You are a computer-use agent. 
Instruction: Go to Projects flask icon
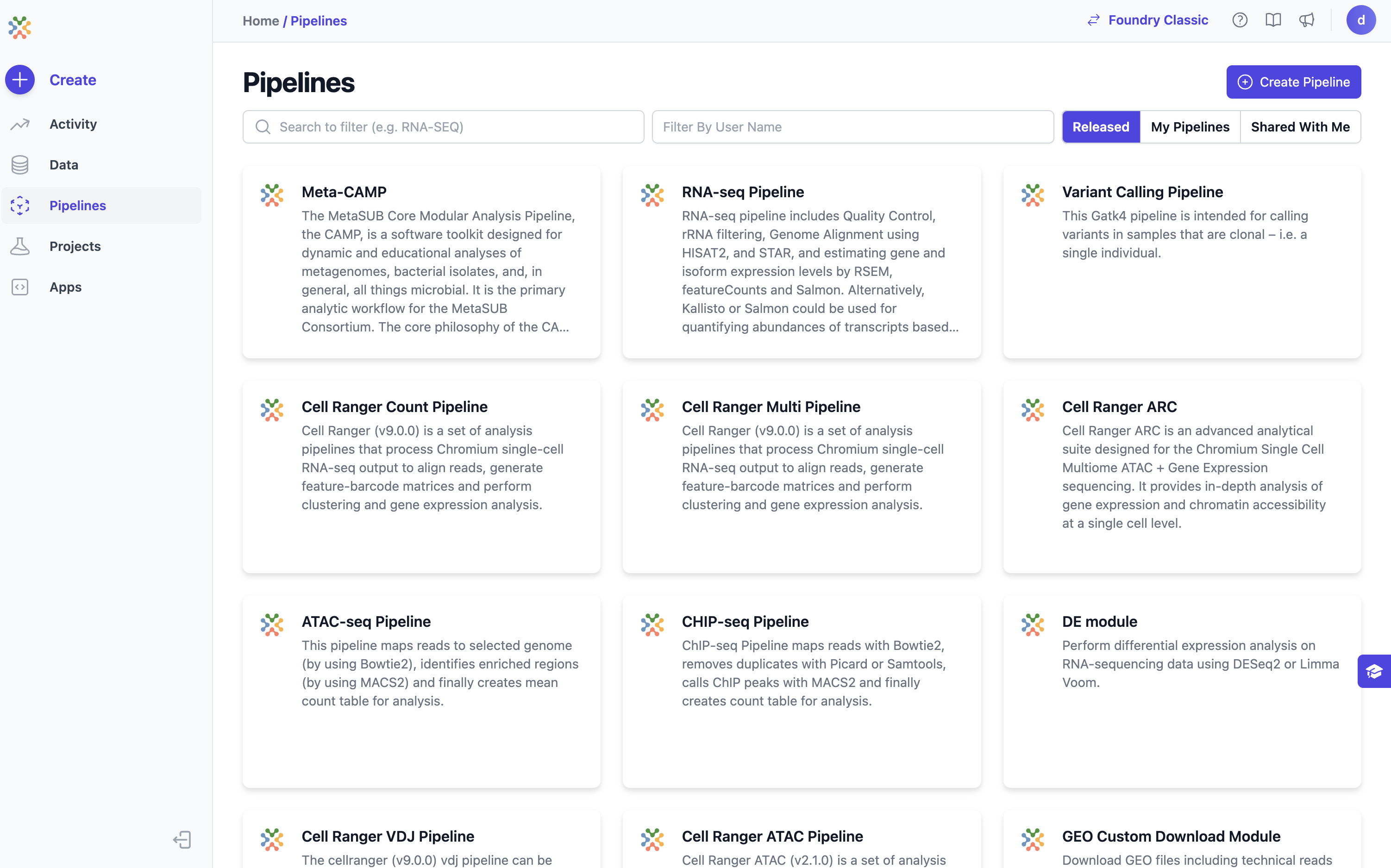point(20,246)
